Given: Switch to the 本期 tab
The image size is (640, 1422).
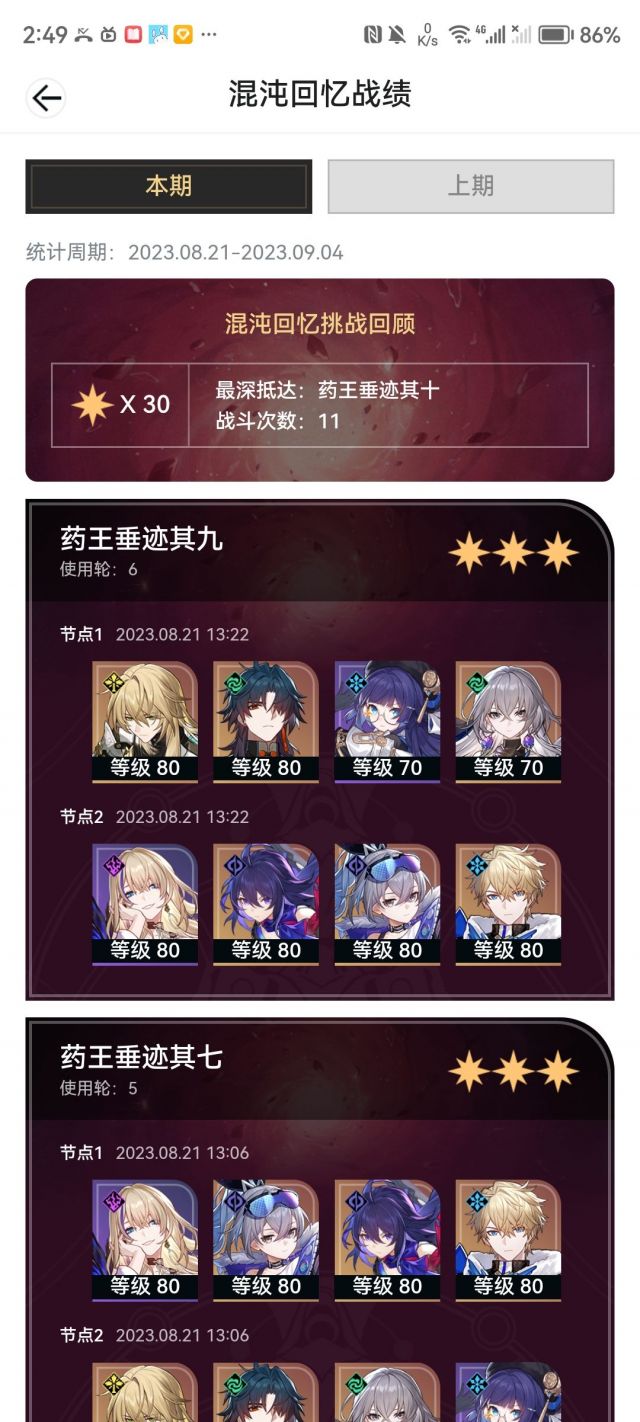Looking at the screenshot, I should click(x=169, y=186).
